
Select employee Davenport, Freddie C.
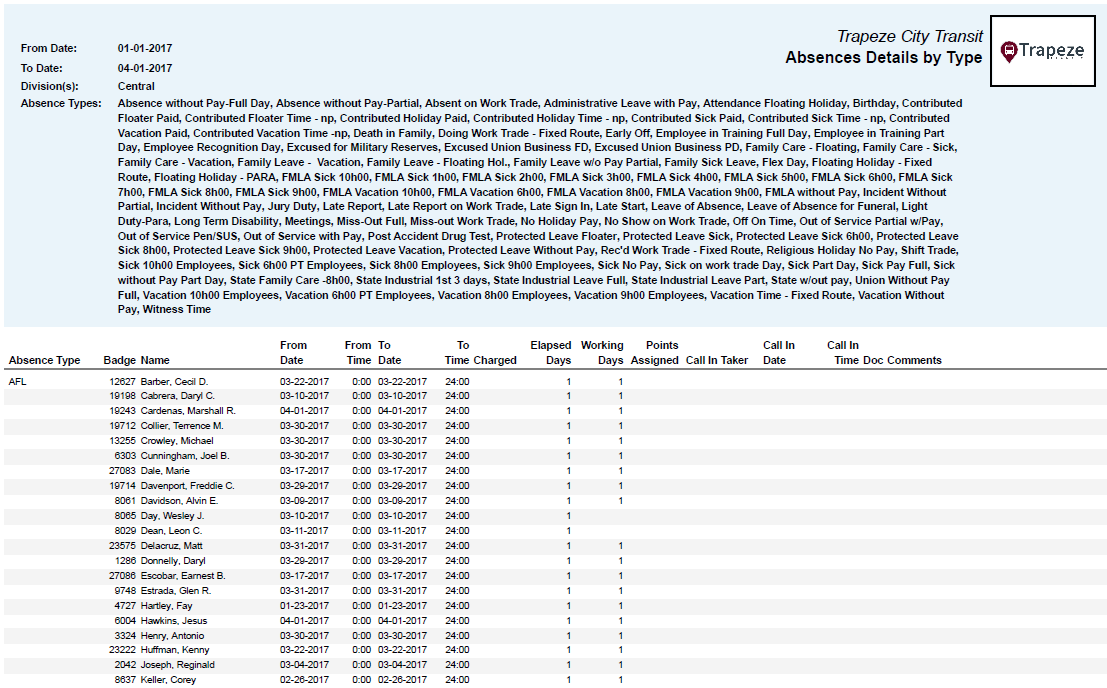(187, 486)
